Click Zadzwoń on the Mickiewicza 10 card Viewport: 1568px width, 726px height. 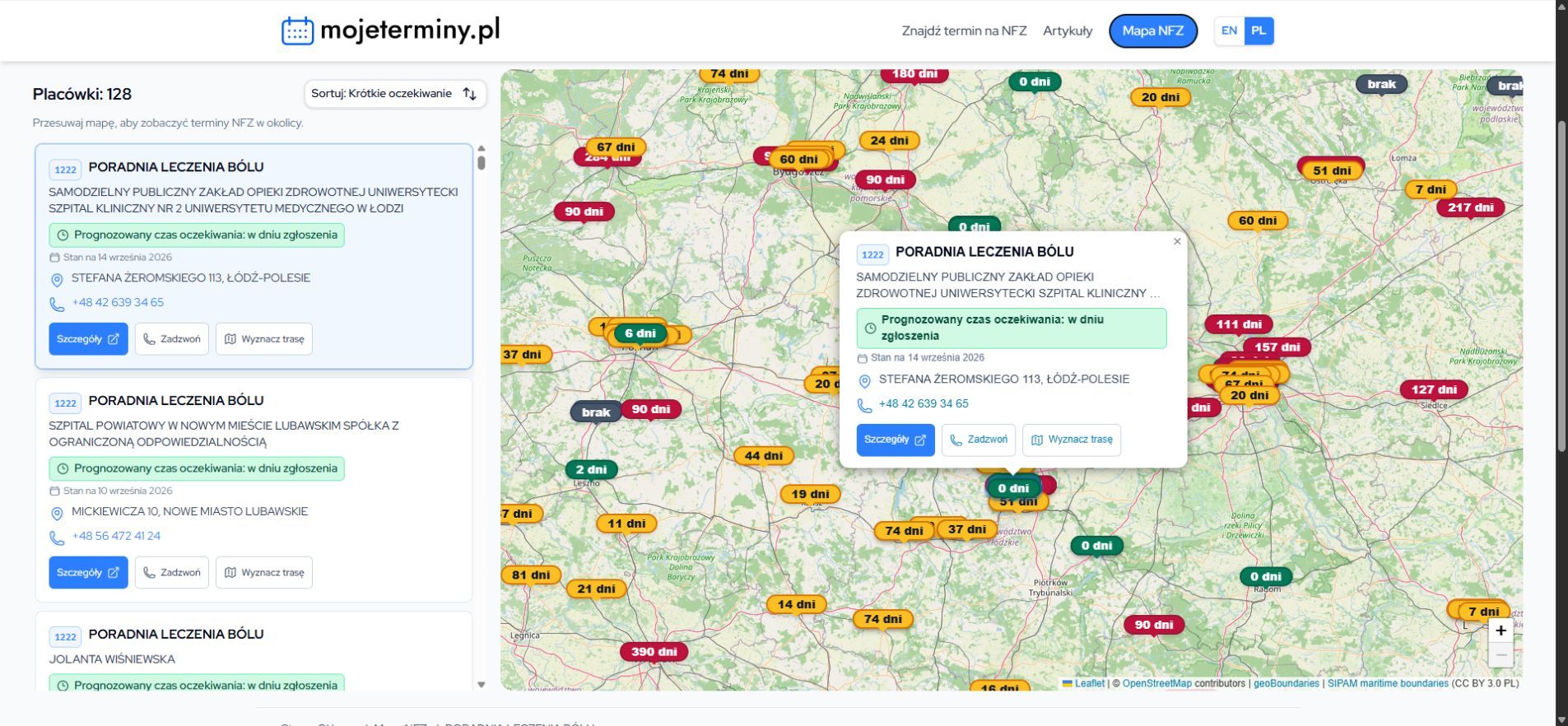pos(172,572)
